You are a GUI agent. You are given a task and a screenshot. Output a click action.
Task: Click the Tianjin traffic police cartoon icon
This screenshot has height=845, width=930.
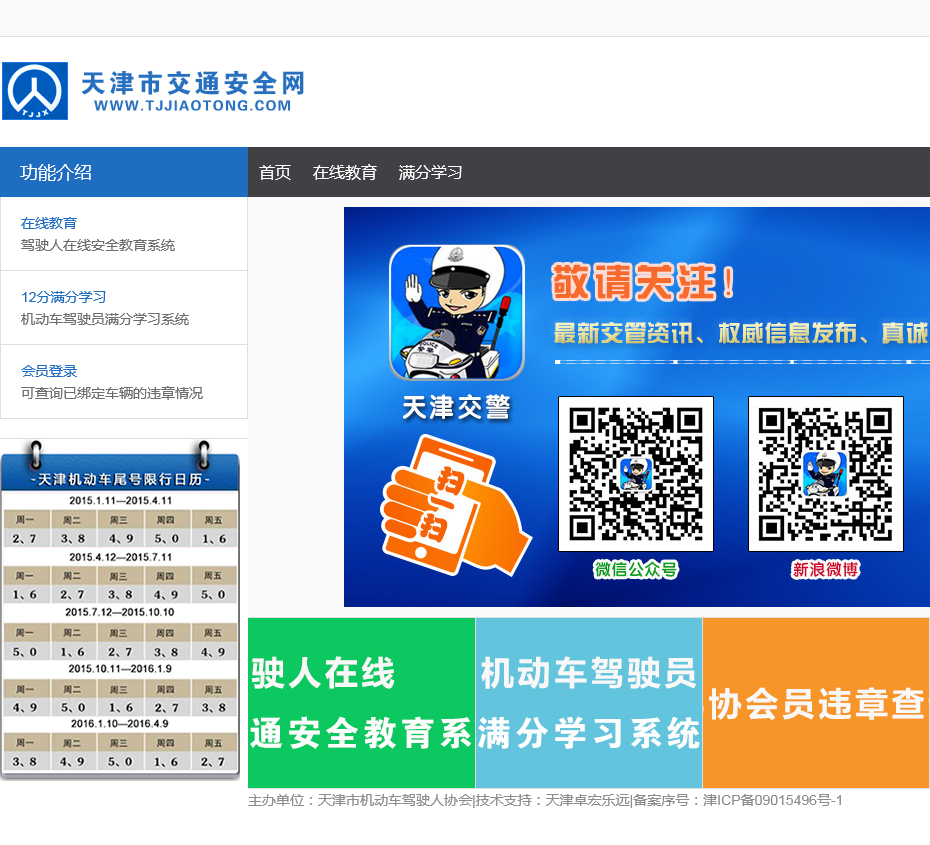(457, 313)
